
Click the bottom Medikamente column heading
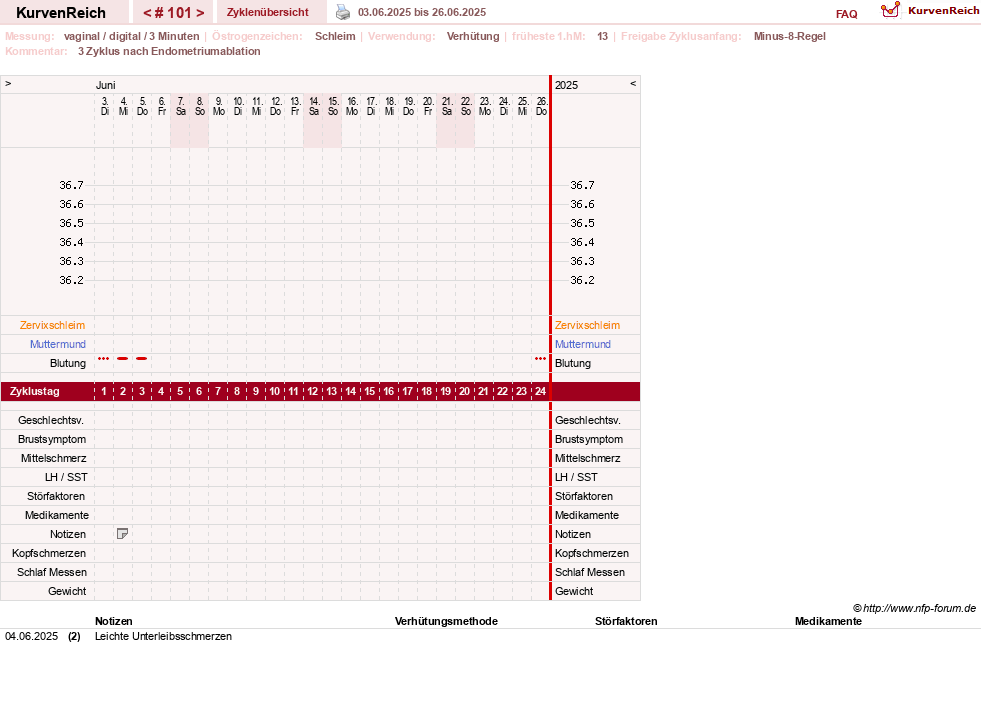(828, 621)
